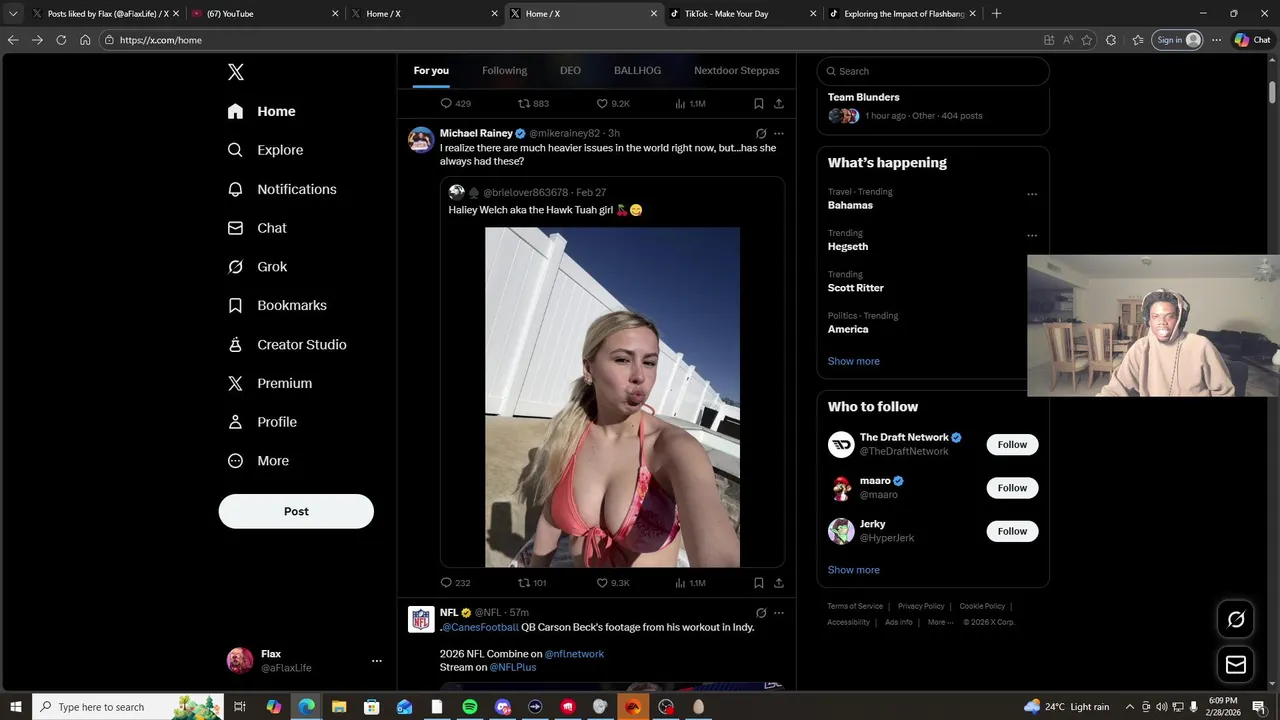Viewport: 1280px width, 720px height.
Task: Show more in Who to follow
Action: pyautogui.click(x=854, y=570)
